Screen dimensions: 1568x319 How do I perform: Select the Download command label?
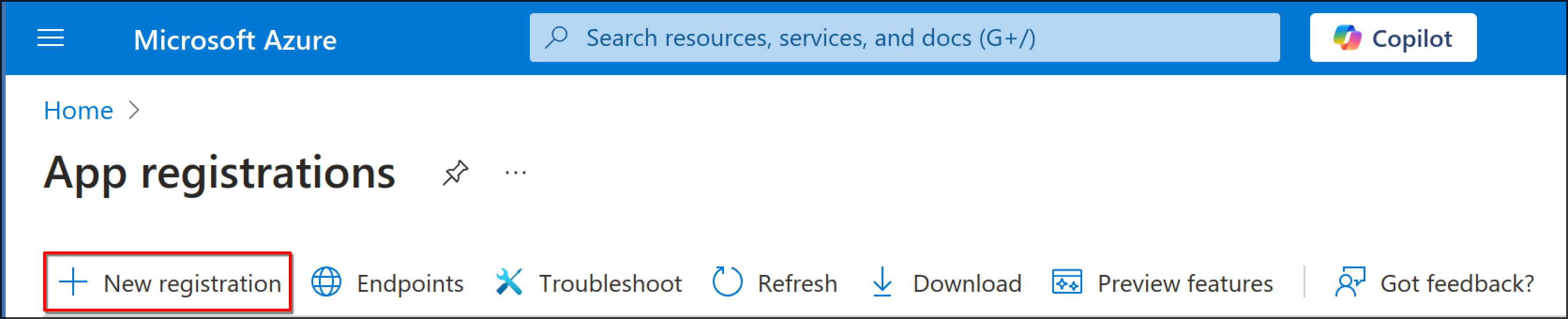966,284
